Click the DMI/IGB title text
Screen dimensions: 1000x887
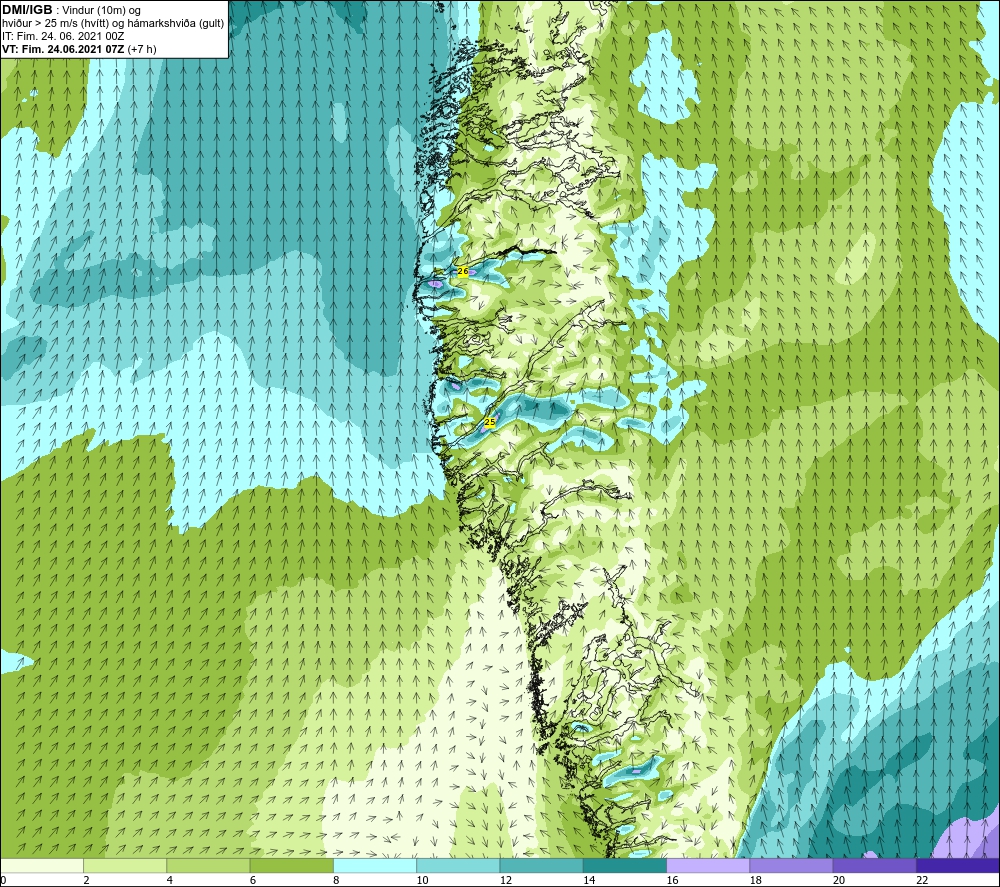click(x=27, y=10)
